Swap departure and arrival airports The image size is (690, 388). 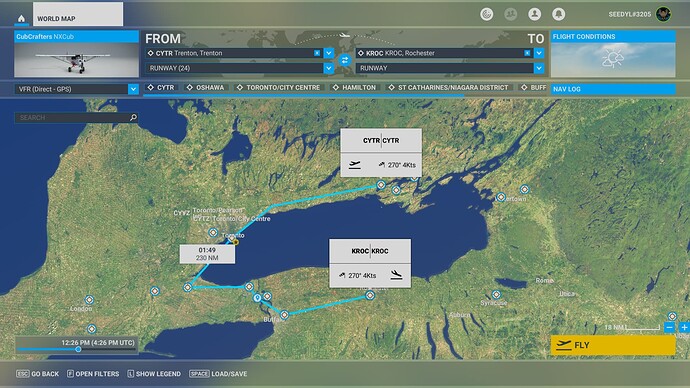(x=345, y=60)
